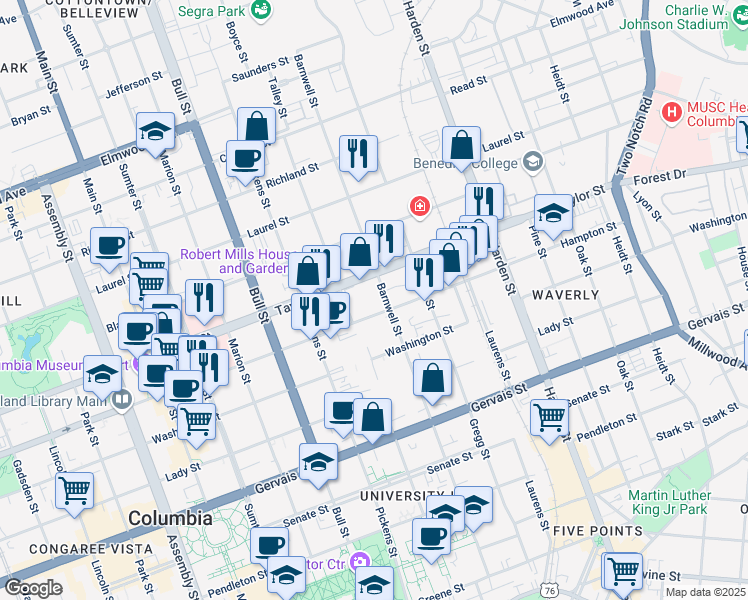Select the Visitor Ctr pink camera marker
The image size is (748, 600).
click(x=360, y=563)
